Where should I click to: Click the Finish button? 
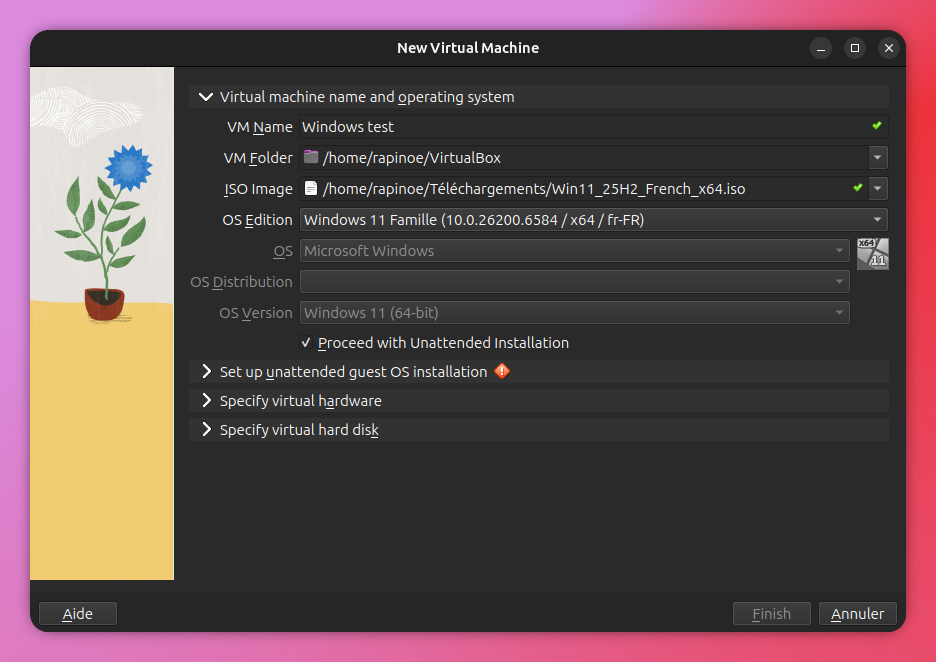[771, 613]
